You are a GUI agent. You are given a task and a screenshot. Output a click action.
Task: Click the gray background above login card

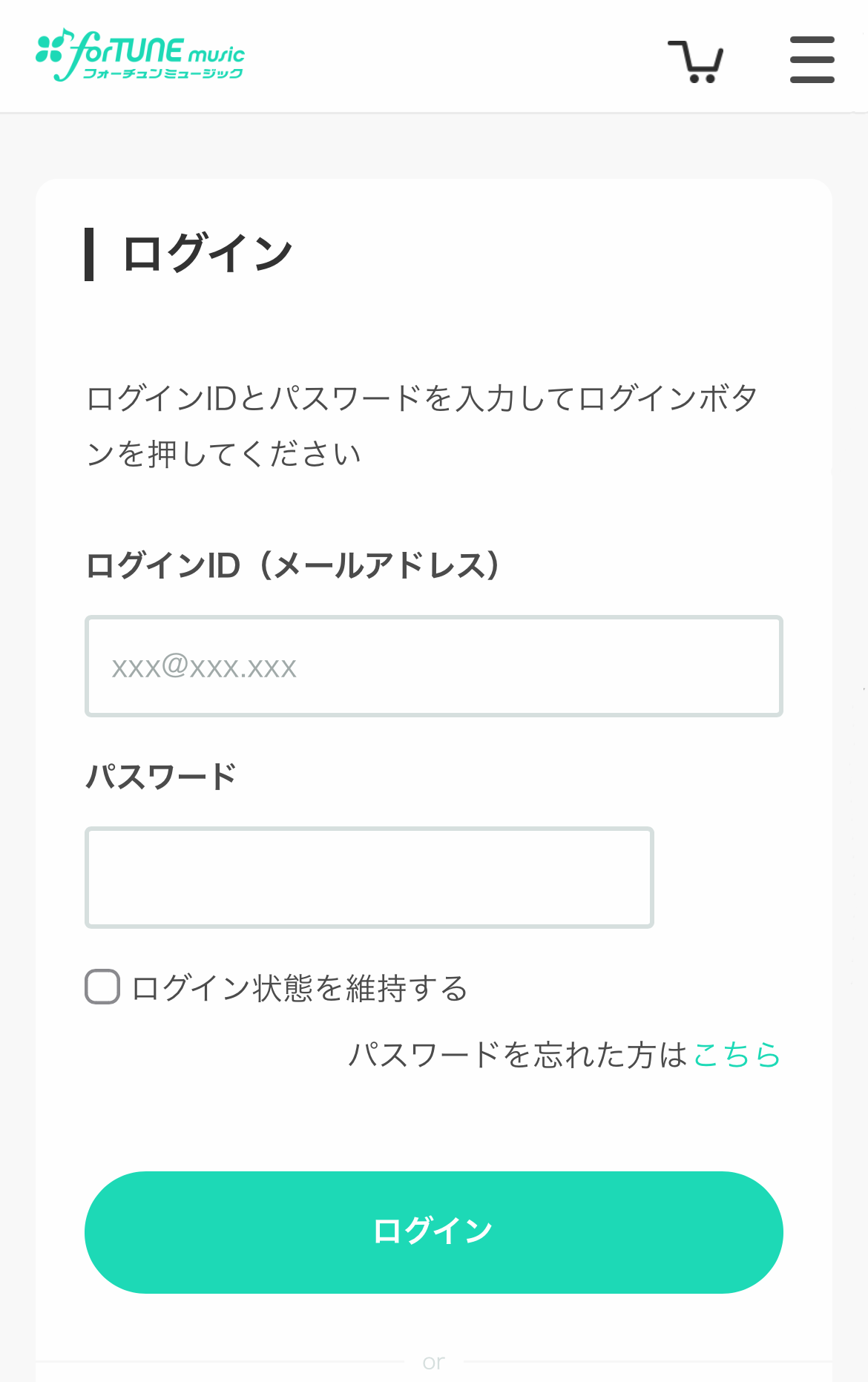pos(434,145)
